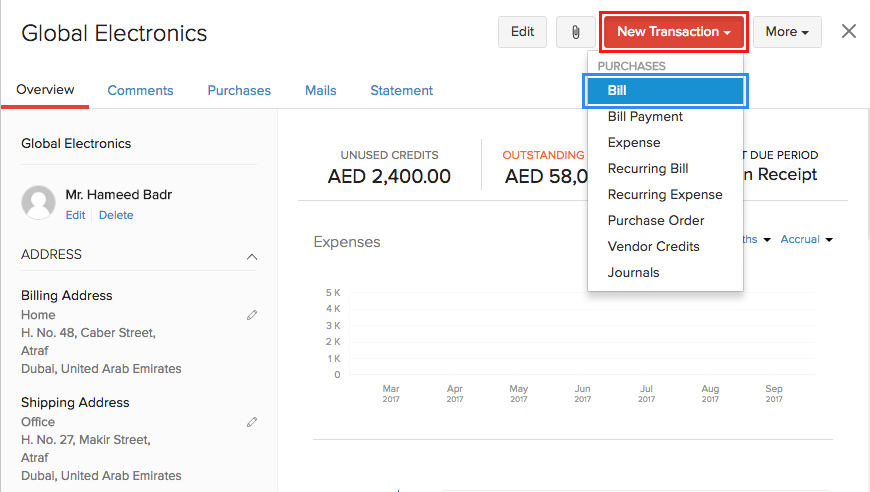Choose Recurring Bill menu entry

(x=648, y=169)
